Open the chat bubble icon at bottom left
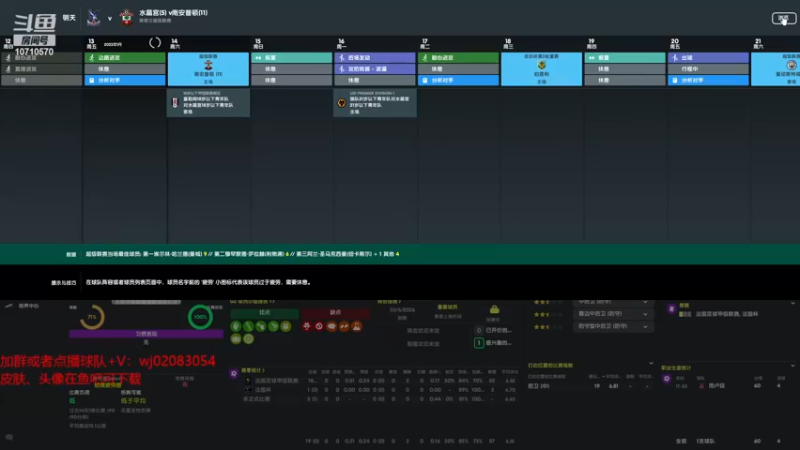 click(9, 437)
